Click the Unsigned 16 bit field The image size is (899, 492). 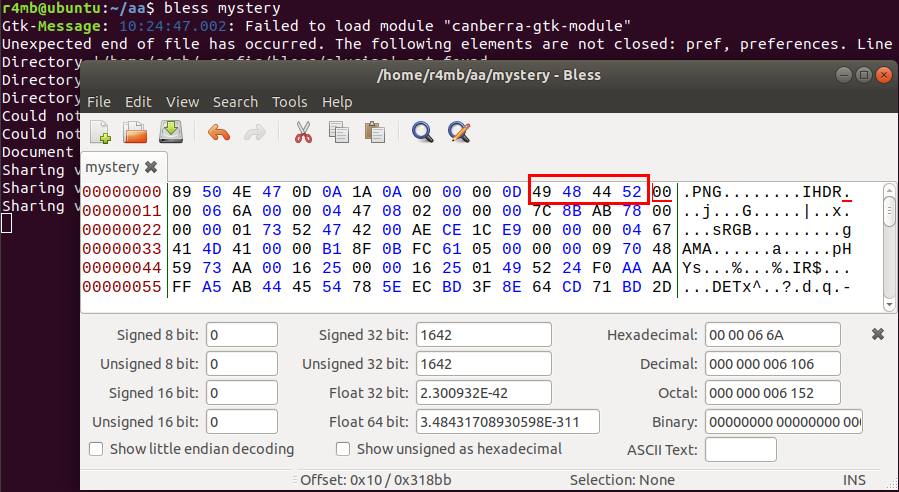tap(242, 422)
